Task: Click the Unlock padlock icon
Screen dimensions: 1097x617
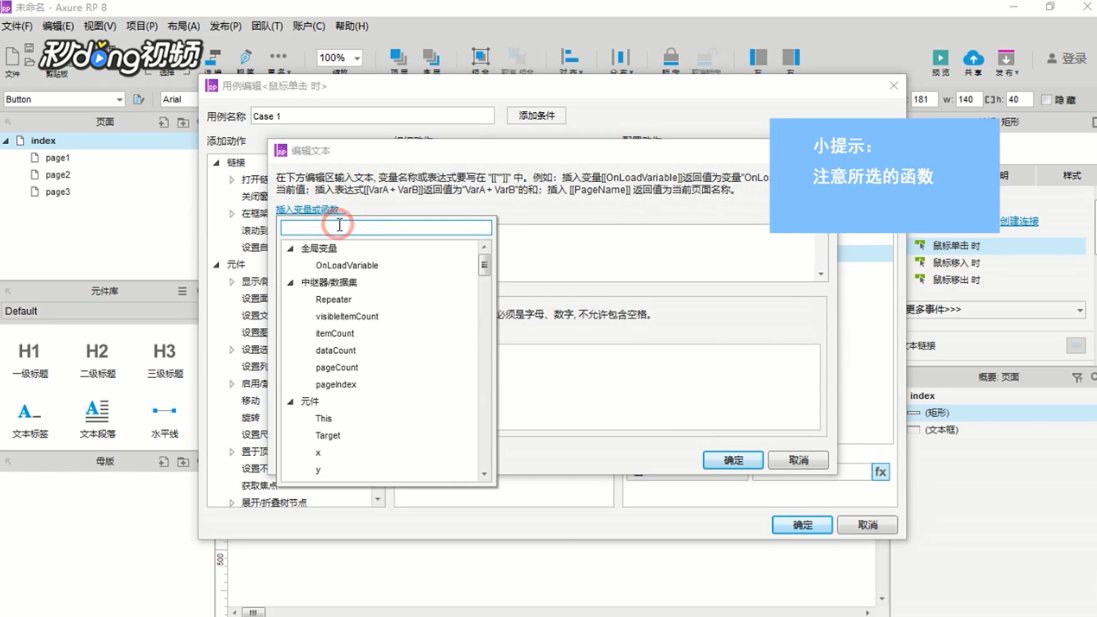Action: pos(706,57)
